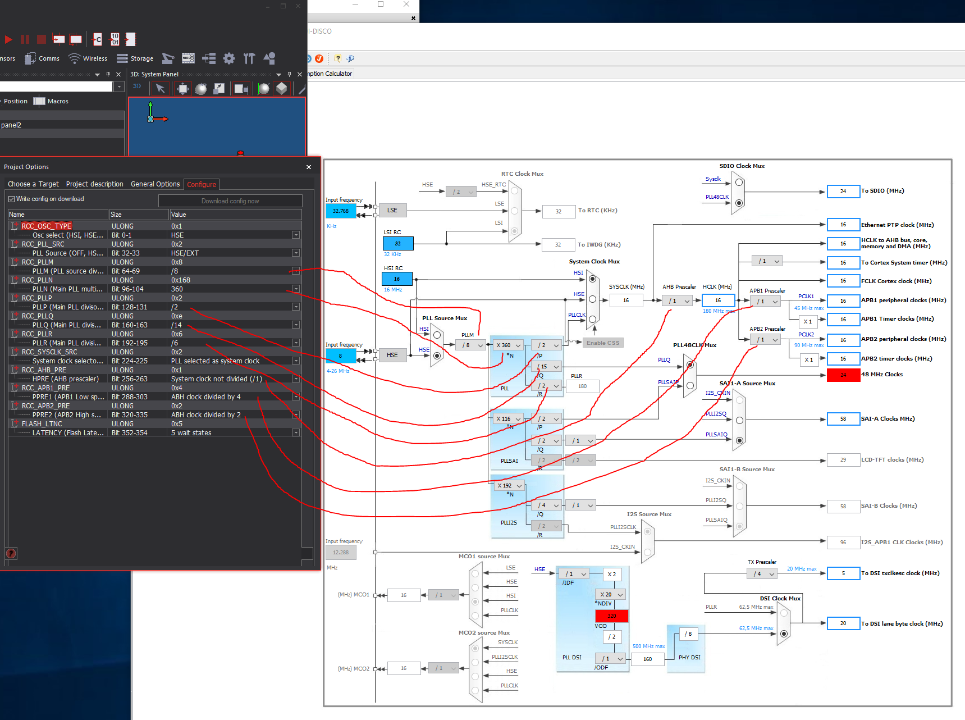The image size is (965, 720).
Task: Click the cube shape icon in System Panel
Action: tap(281, 89)
